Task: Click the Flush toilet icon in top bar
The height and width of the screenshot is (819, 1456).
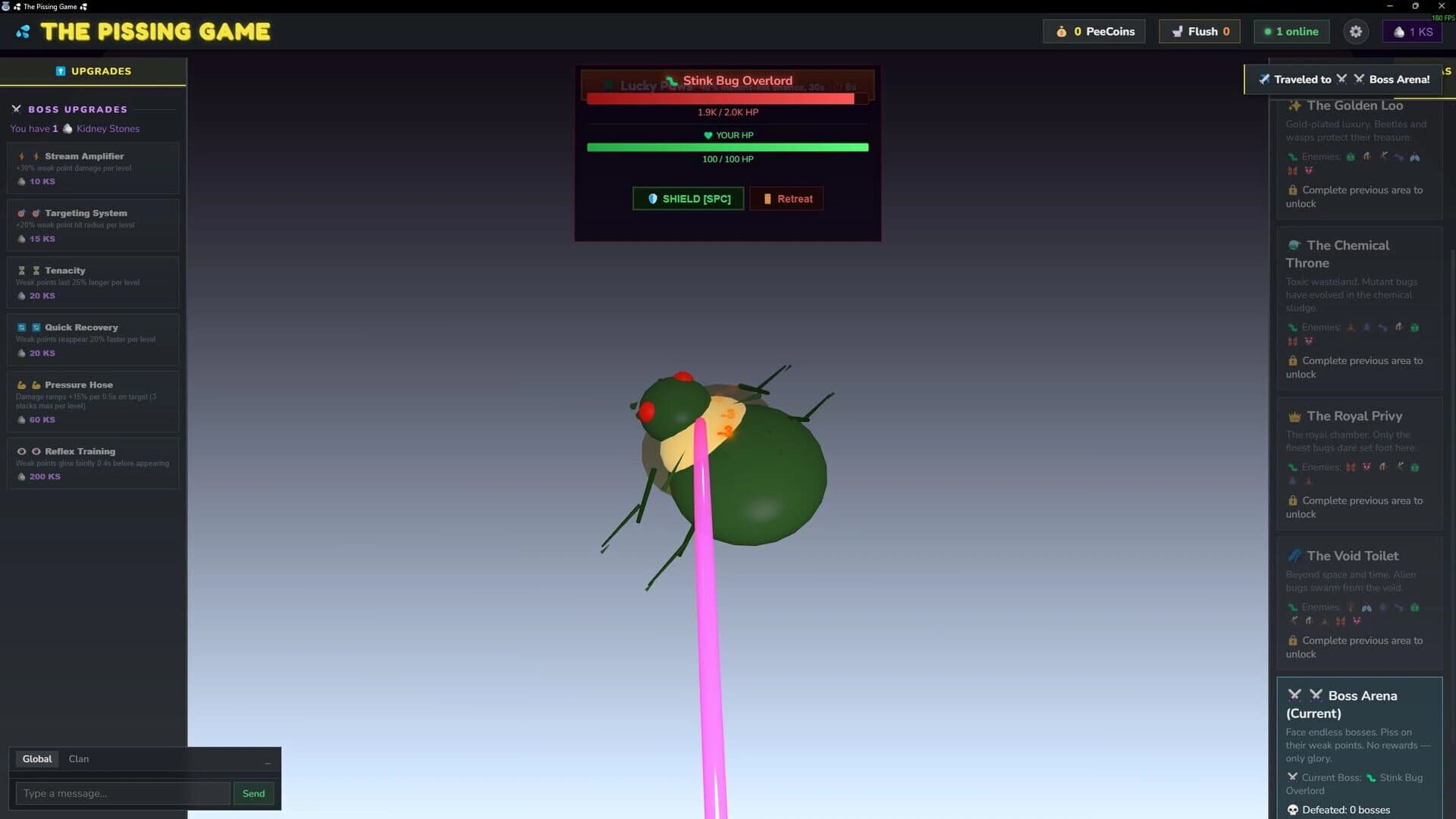Action: [1178, 31]
